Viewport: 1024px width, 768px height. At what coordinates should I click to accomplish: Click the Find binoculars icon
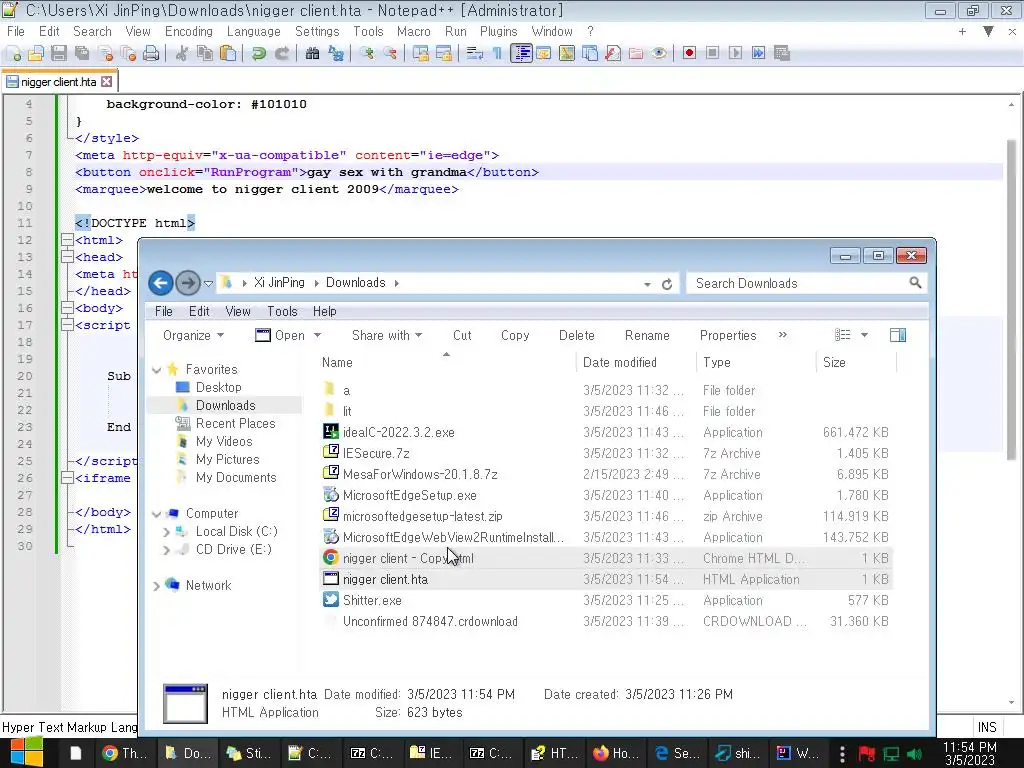(x=313, y=54)
